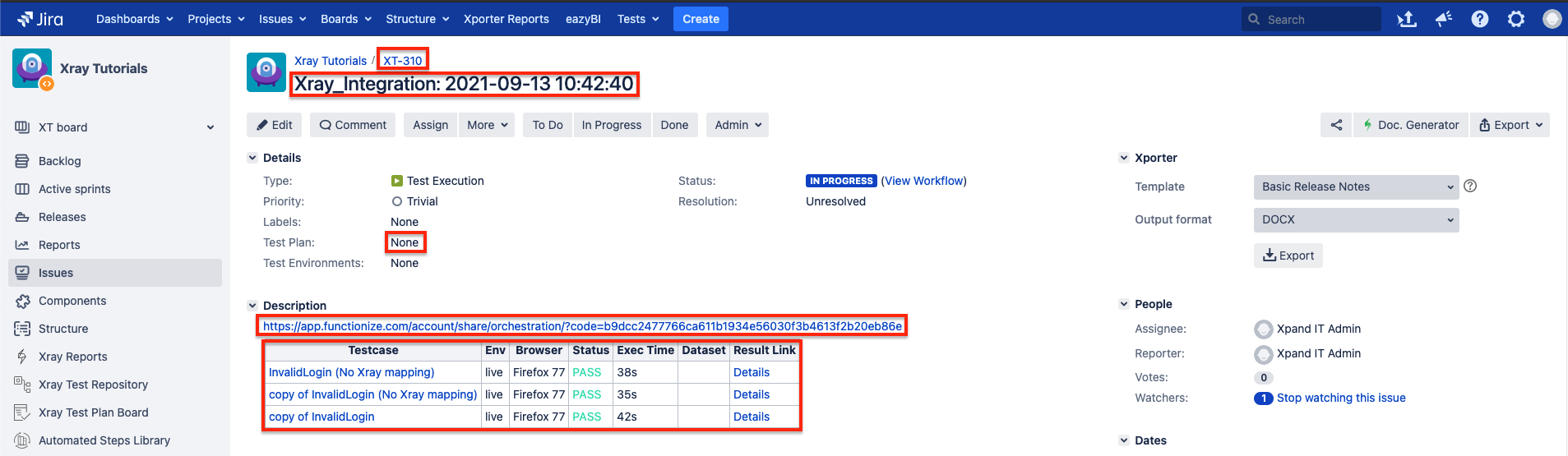Click the Xporter panel Export button
1568x456 pixels.
tap(1288, 256)
